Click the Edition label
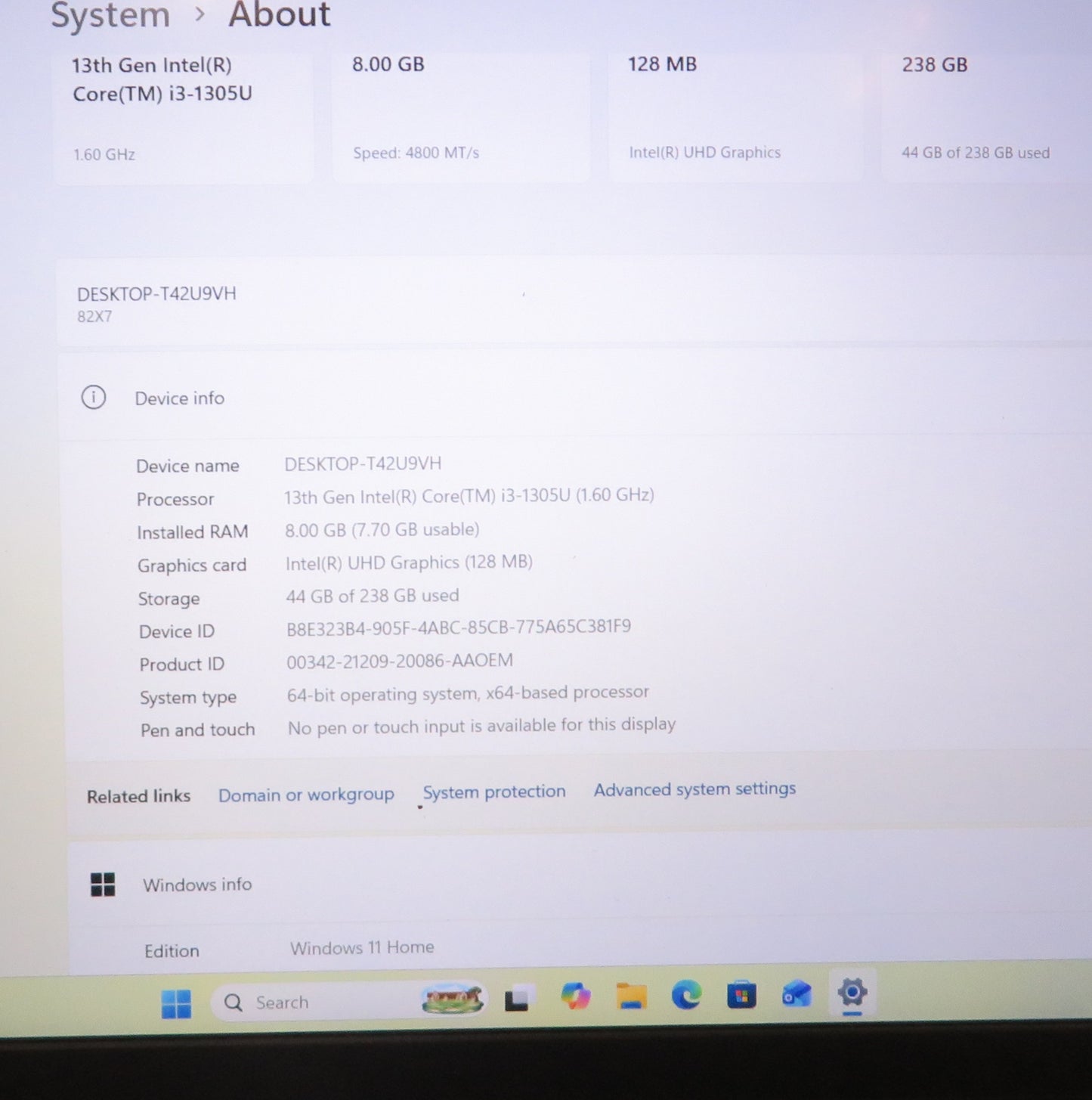 point(172,951)
